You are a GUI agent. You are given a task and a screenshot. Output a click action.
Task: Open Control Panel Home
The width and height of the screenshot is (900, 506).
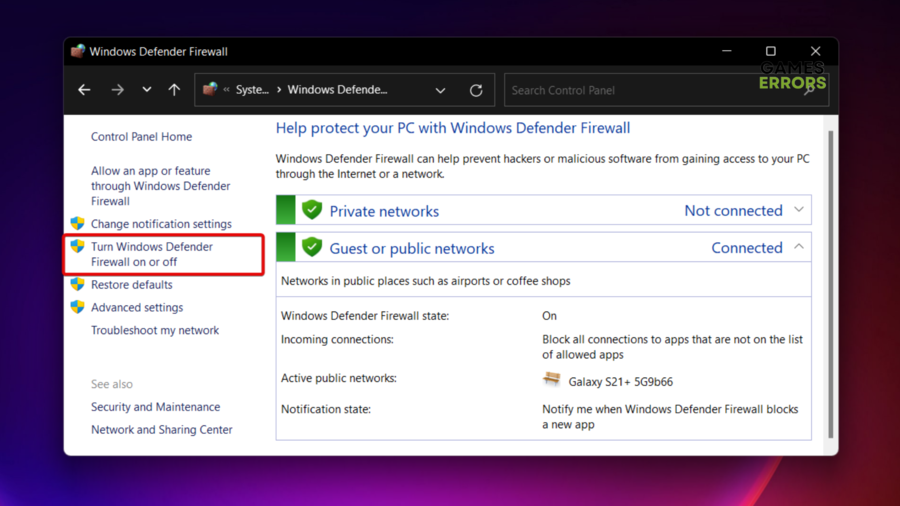[141, 137]
